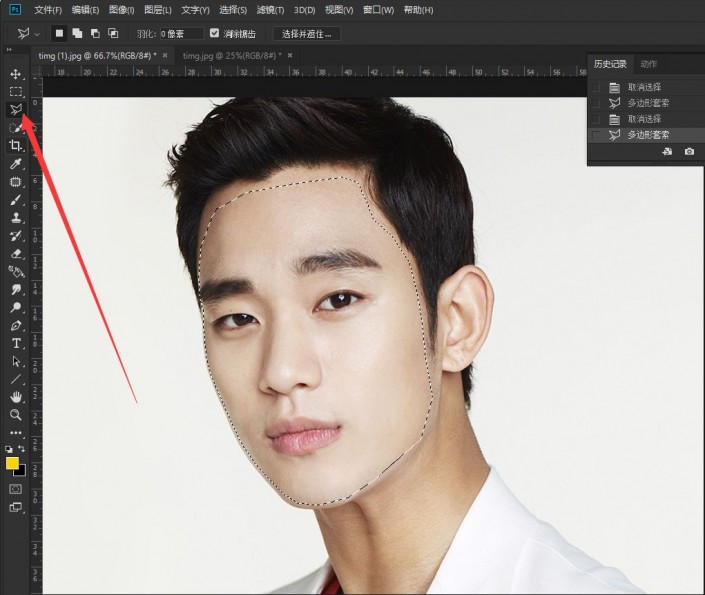Viewport: 705px width, 595px height.
Task: Select the Move tool
Action: tap(16, 74)
